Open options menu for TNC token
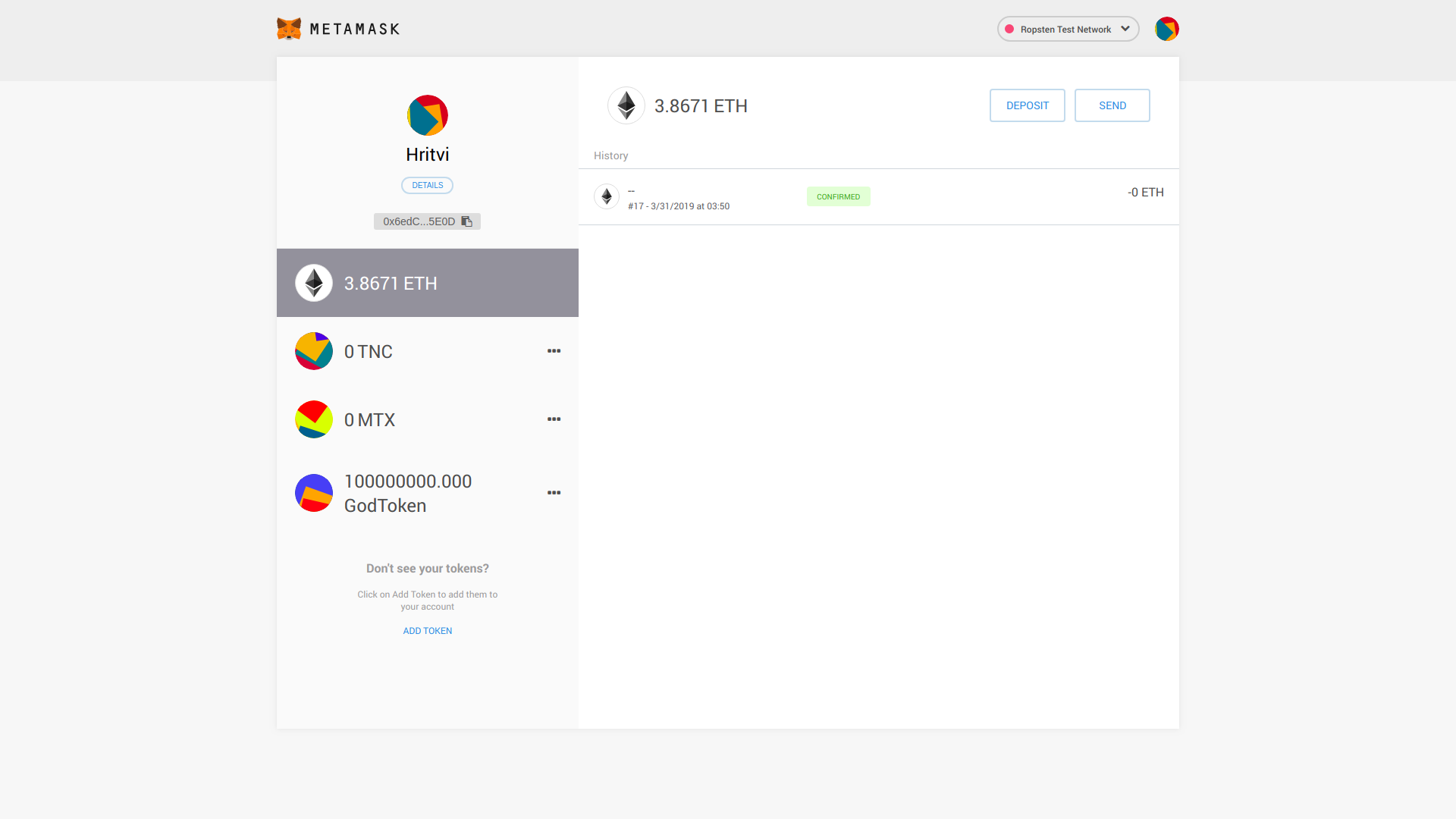Viewport: 1456px width, 819px height. click(x=554, y=351)
